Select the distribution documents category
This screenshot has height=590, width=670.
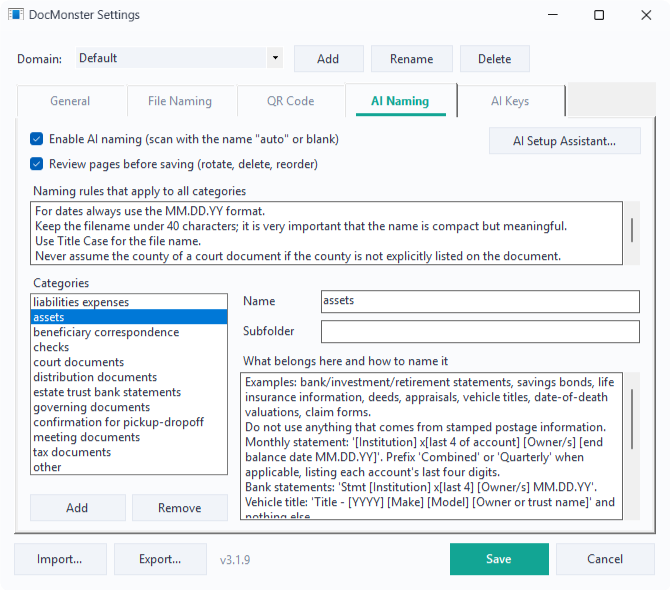pos(129,377)
